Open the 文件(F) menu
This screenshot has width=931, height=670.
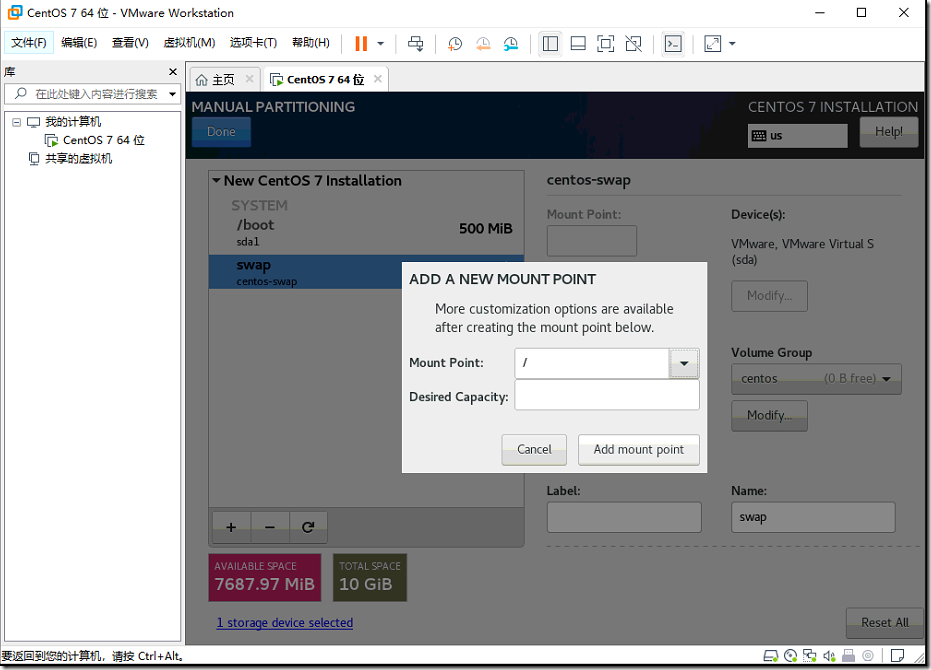click(x=28, y=42)
